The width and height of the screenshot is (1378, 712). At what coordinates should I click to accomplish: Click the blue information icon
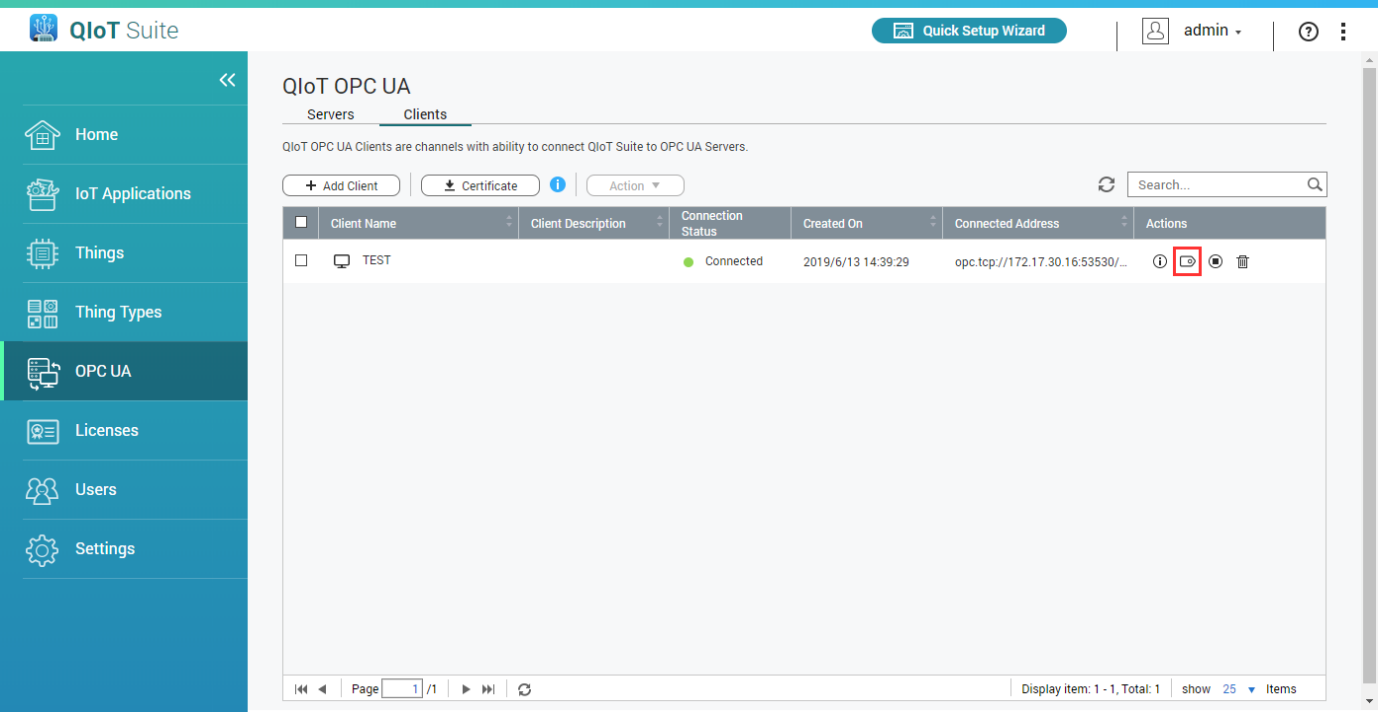click(x=558, y=185)
